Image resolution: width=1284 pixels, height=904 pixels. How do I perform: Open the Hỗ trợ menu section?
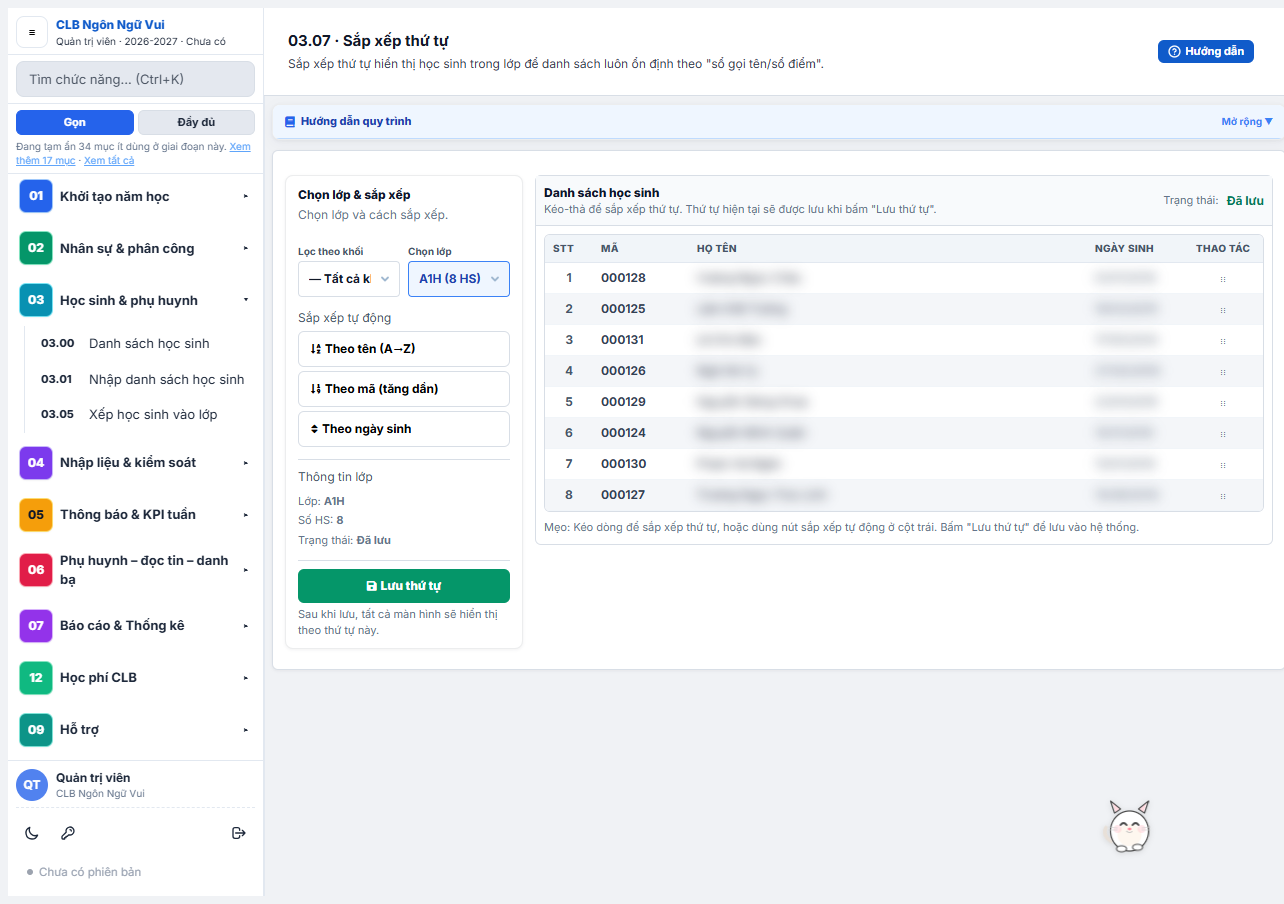click(135, 730)
